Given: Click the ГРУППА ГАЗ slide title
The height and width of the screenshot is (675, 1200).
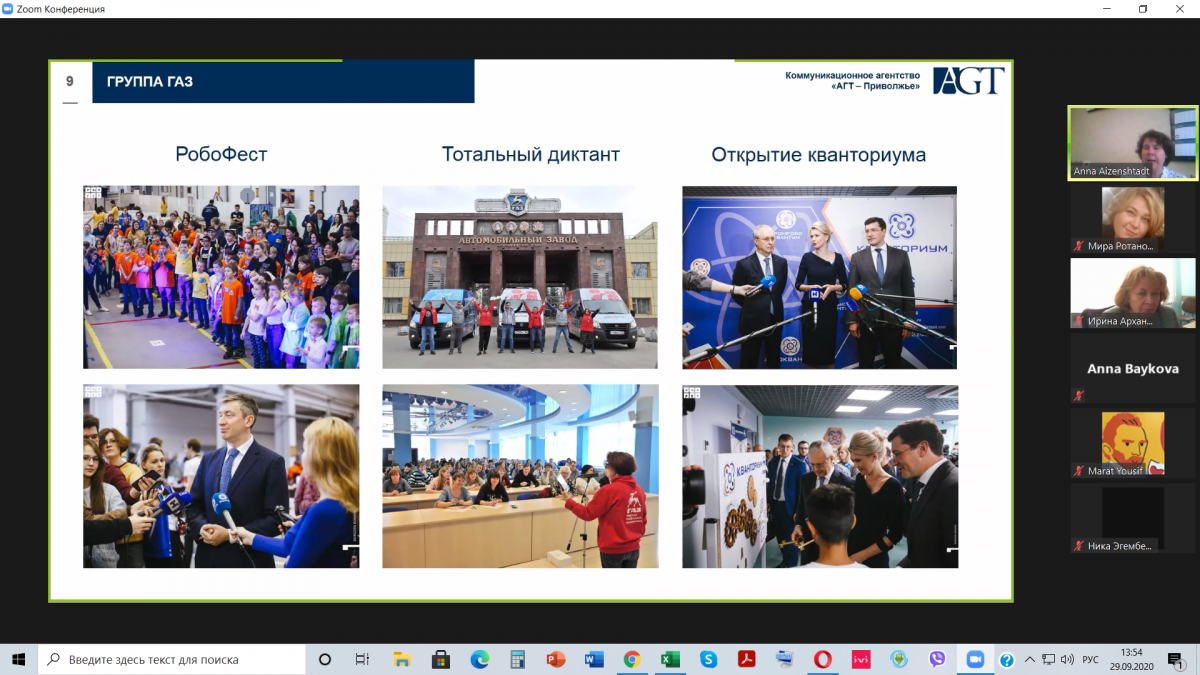Looking at the screenshot, I should 150,82.
